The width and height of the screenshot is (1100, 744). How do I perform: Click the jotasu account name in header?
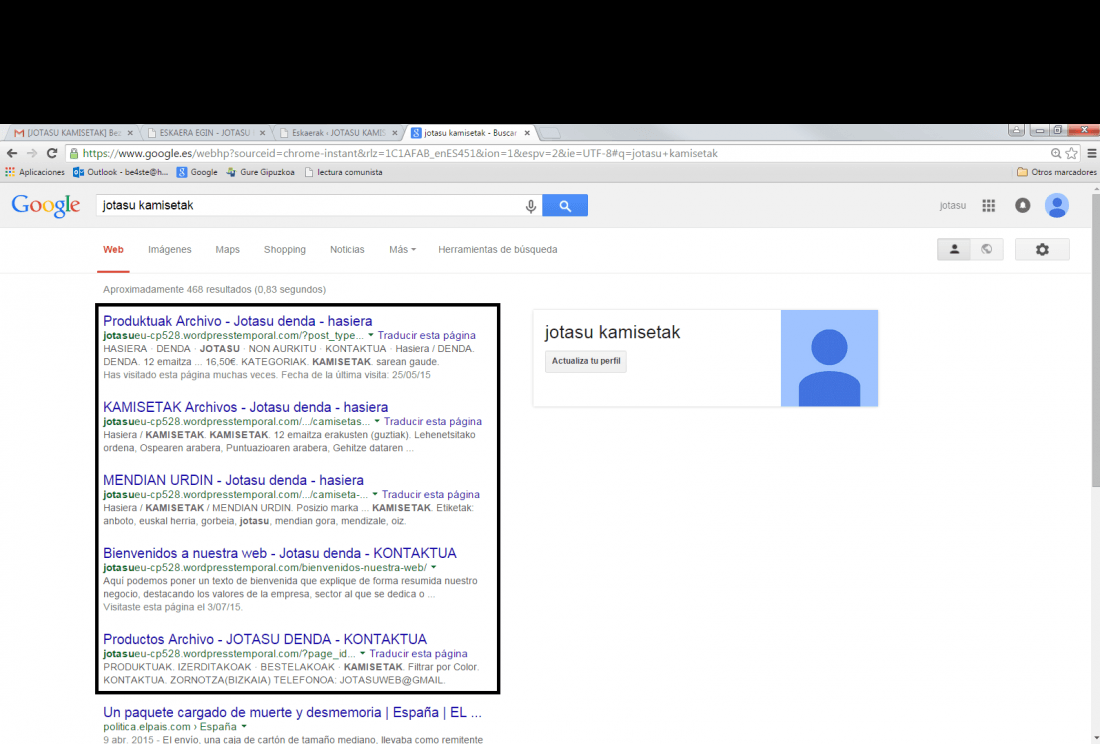tap(953, 205)
